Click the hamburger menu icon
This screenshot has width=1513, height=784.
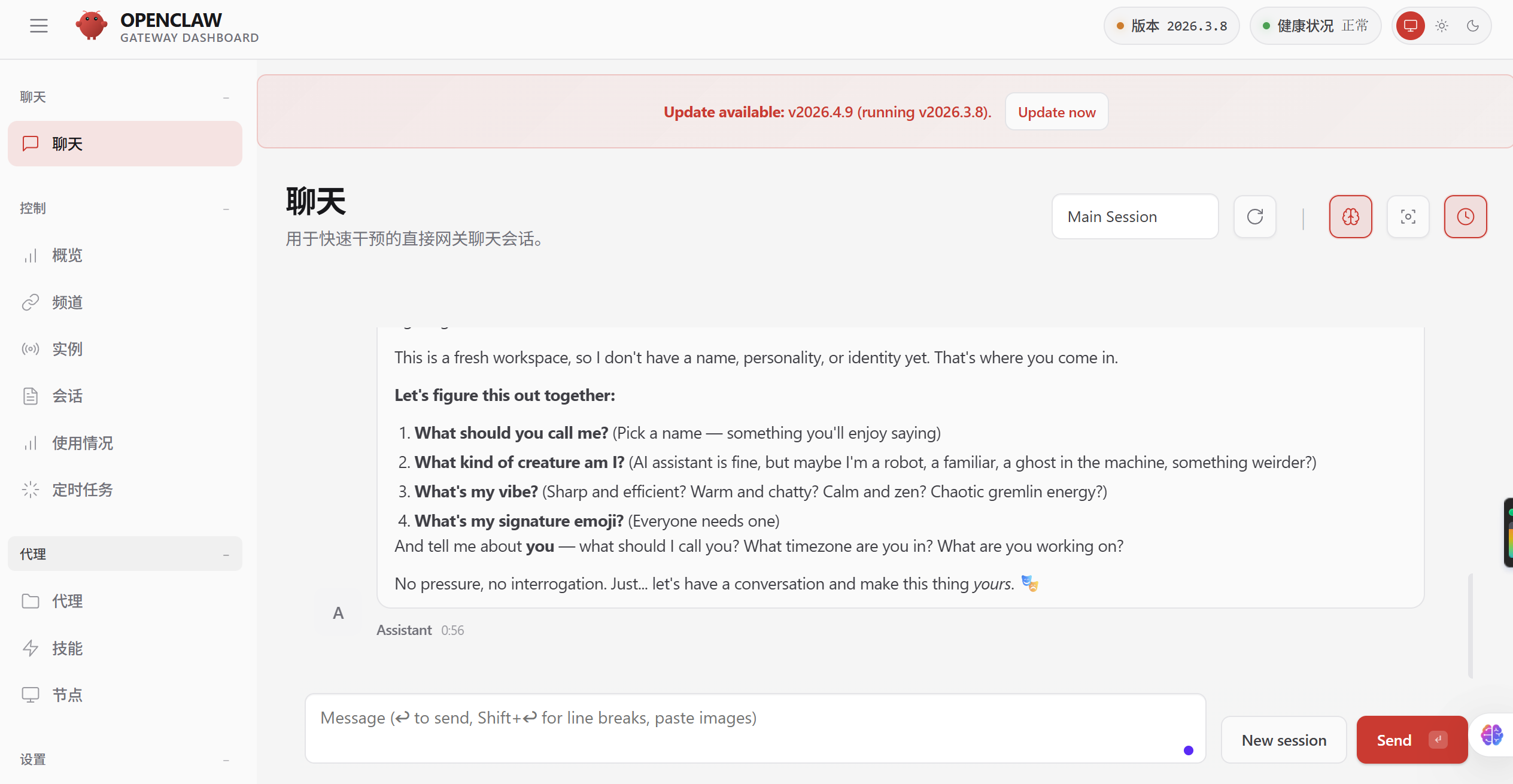[39, 26]
